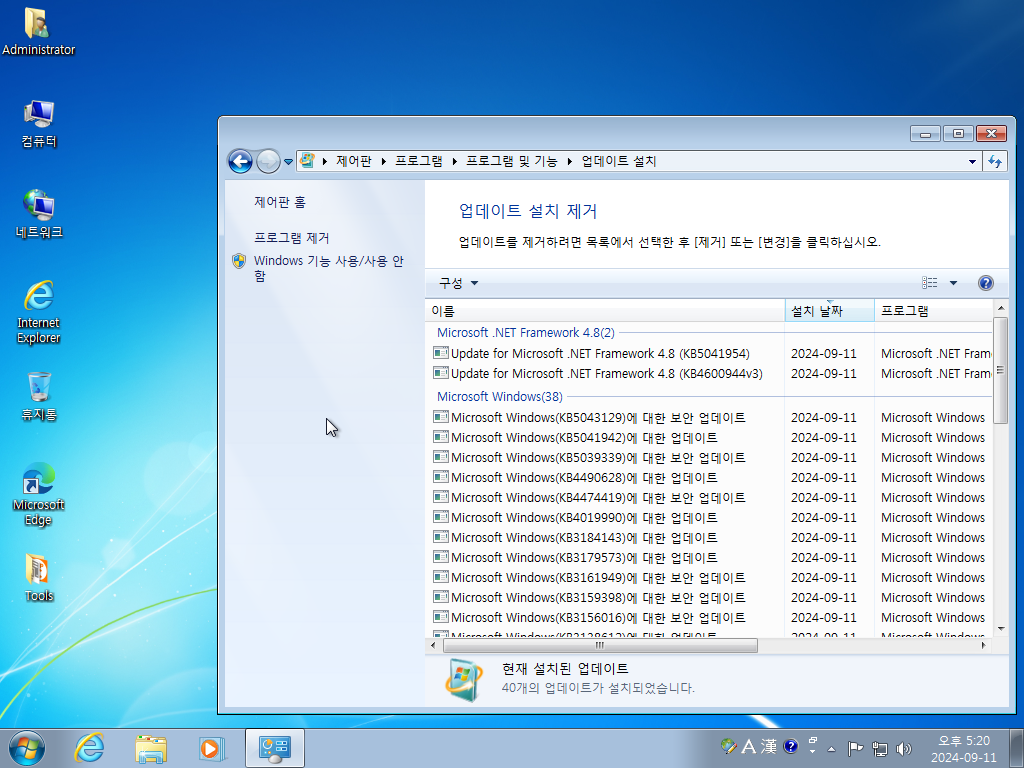Select update KB4490628 row
The image size is (1024, 768).
(584, 477)
